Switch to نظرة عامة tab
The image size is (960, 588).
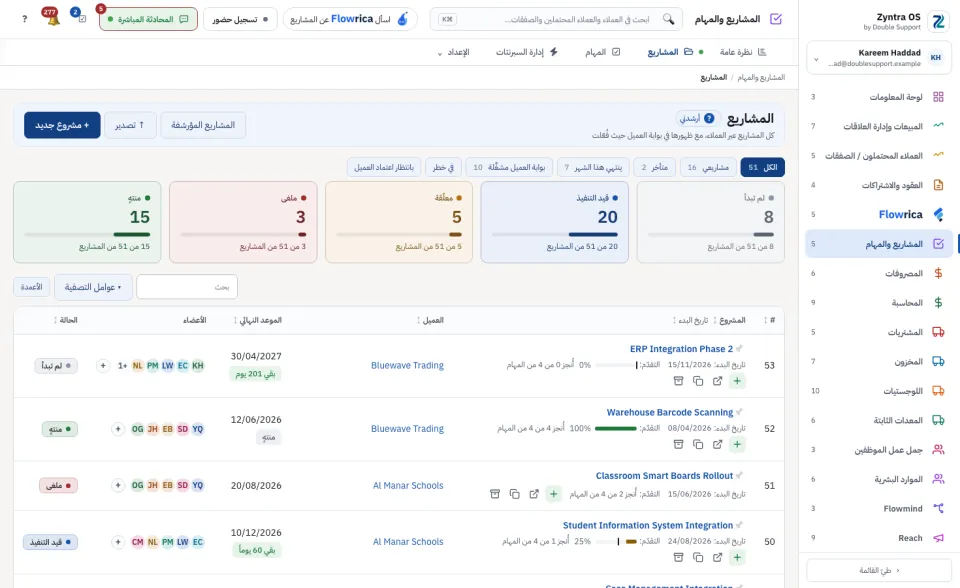(743, 52)
